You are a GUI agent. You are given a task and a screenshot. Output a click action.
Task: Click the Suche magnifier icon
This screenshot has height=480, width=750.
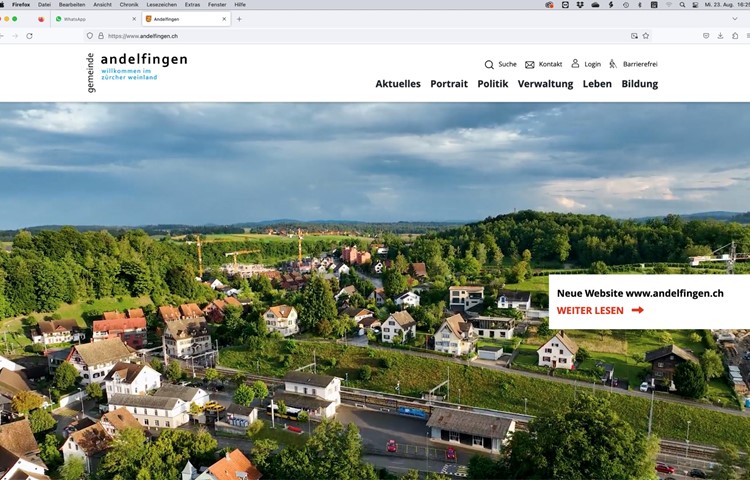point(489,64)
